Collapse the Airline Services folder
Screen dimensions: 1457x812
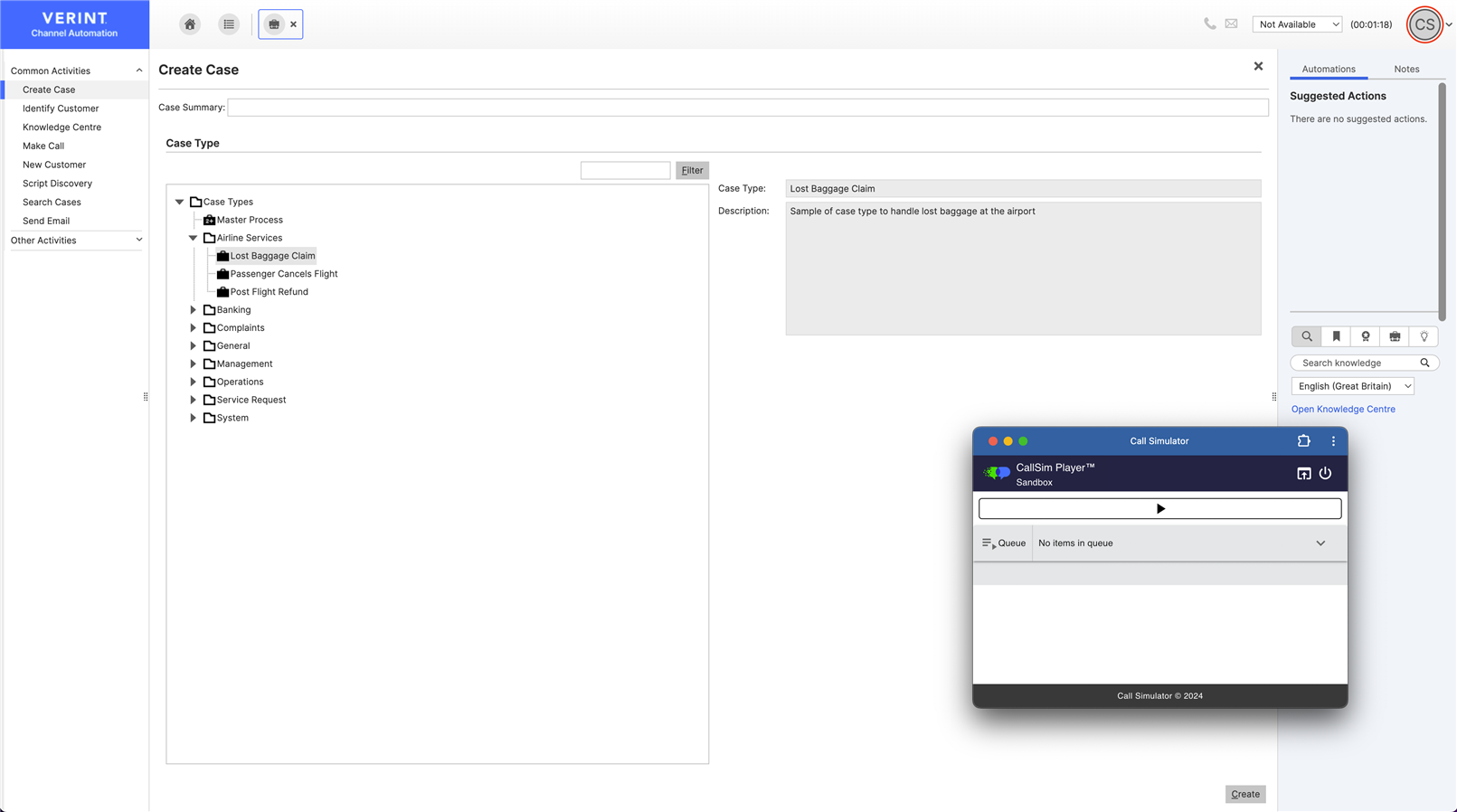pos(193,238)
